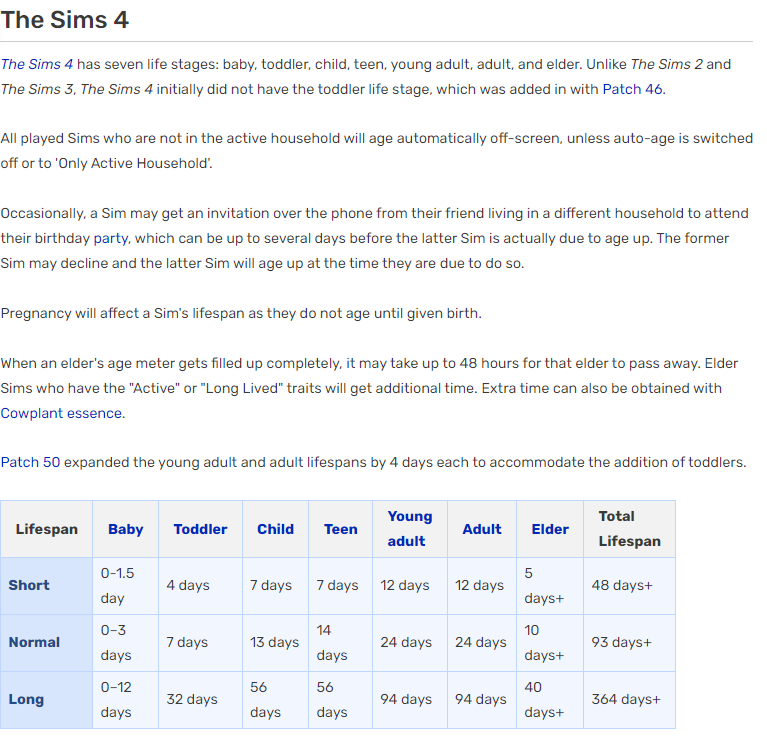This screenshot has height=736, width=767.
Task: Click the Lifespan column header cell
Action: point(46,529)
